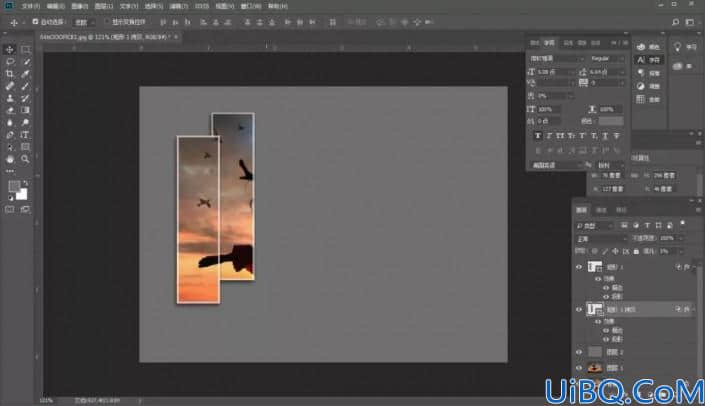Open the Image menu
This screenshot has height=406, width=705.
click(x=80, y=6)
